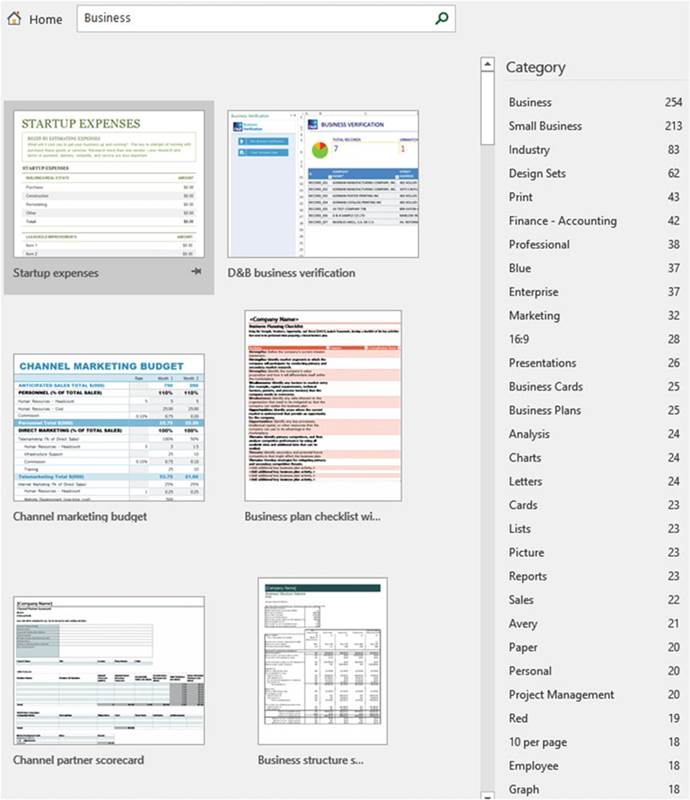
Task: Filter by the Charts category
Action: 525,458
